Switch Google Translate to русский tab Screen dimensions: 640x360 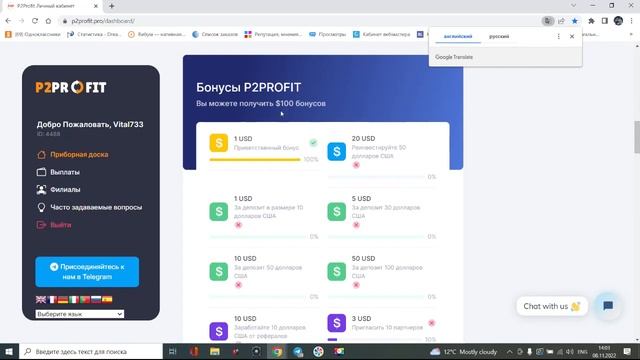click(499, 36)
